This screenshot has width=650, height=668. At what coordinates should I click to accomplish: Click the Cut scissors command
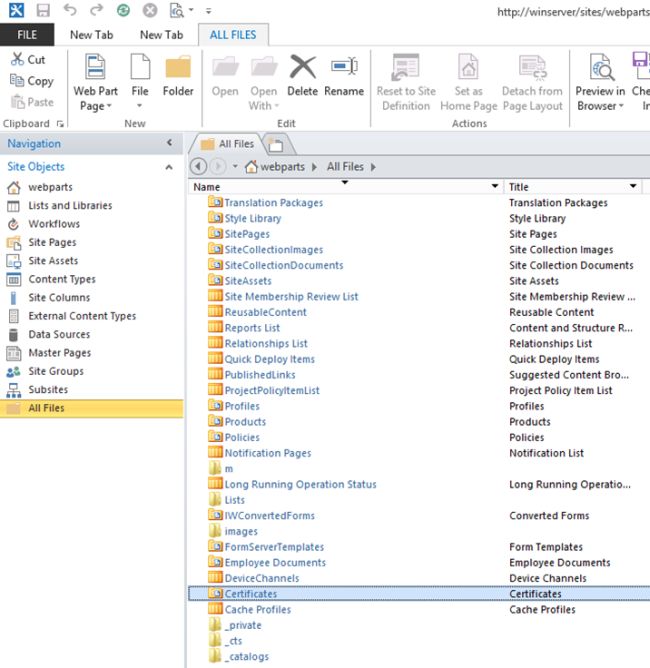pyautogui.click(x=28, y=60)
